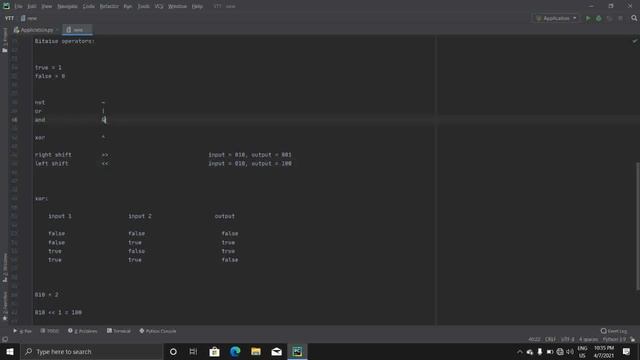Click 'input = 010, output = 001' text

coord(250,155)
